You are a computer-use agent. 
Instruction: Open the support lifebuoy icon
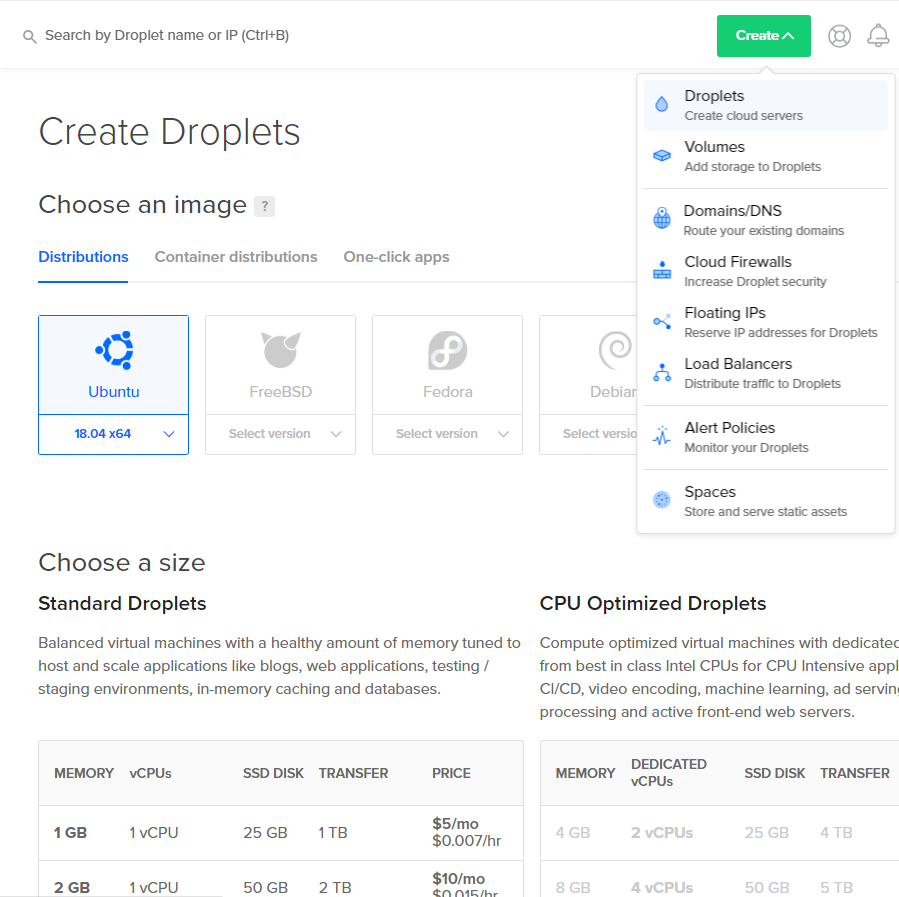[x=839, y=36]
